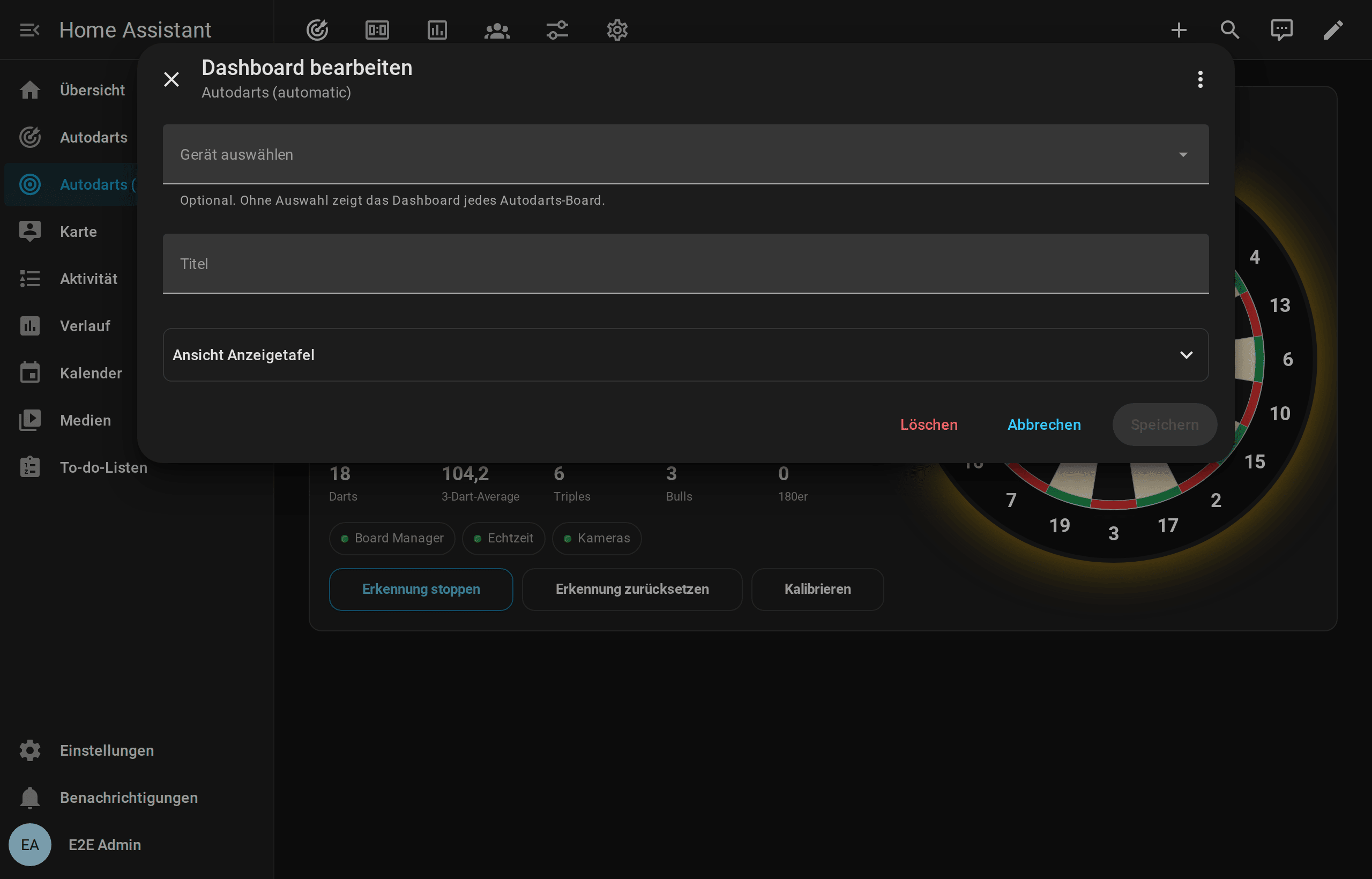Click the 104,2 3-Dart-Average value
1372x879 pixels.
point(465,473)
